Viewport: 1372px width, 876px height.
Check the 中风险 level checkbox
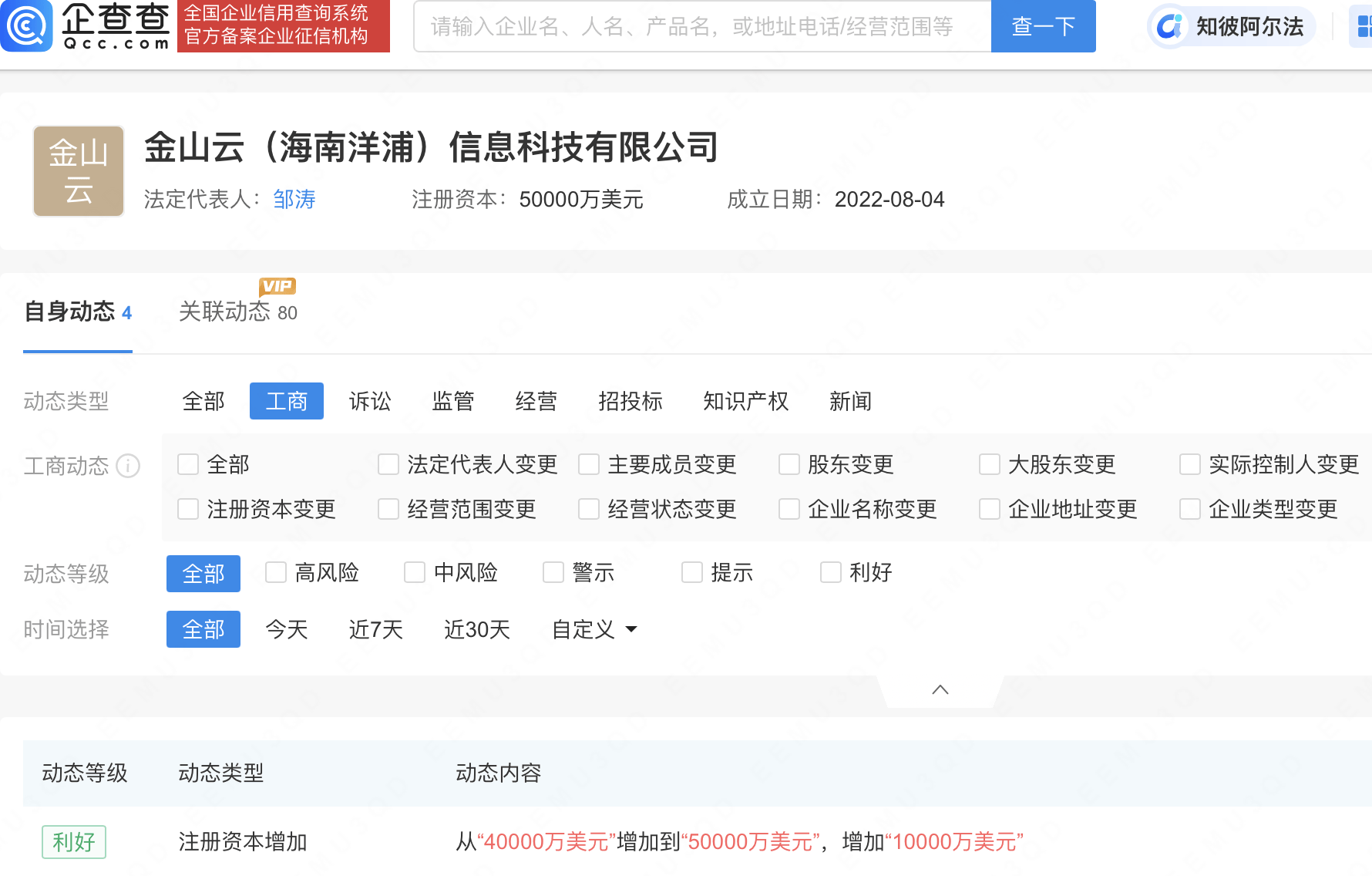(415, 572)
